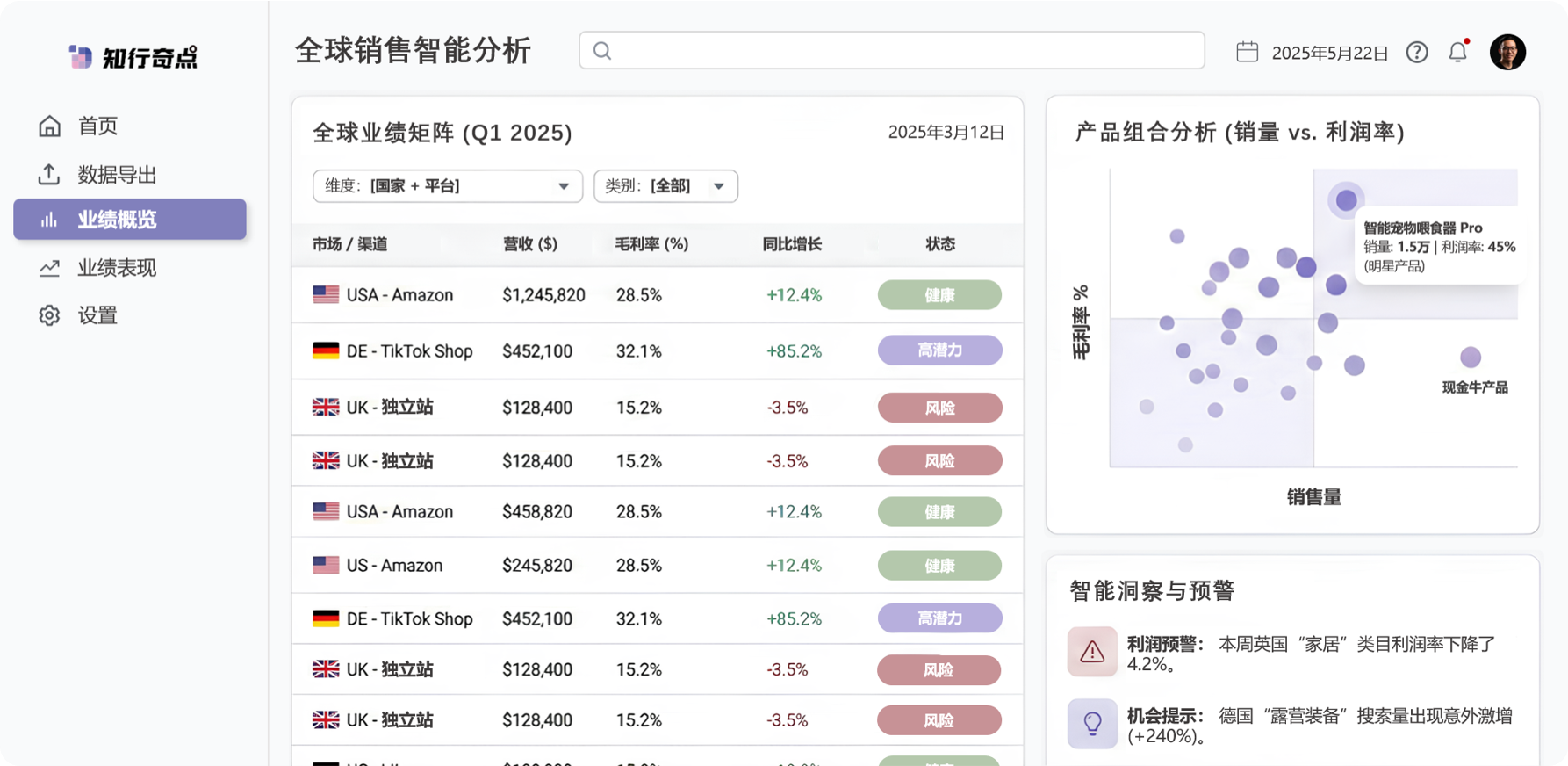Sort by 营收 ($) column header
This screenshot has height=766, width=1568.
[530, 244]
